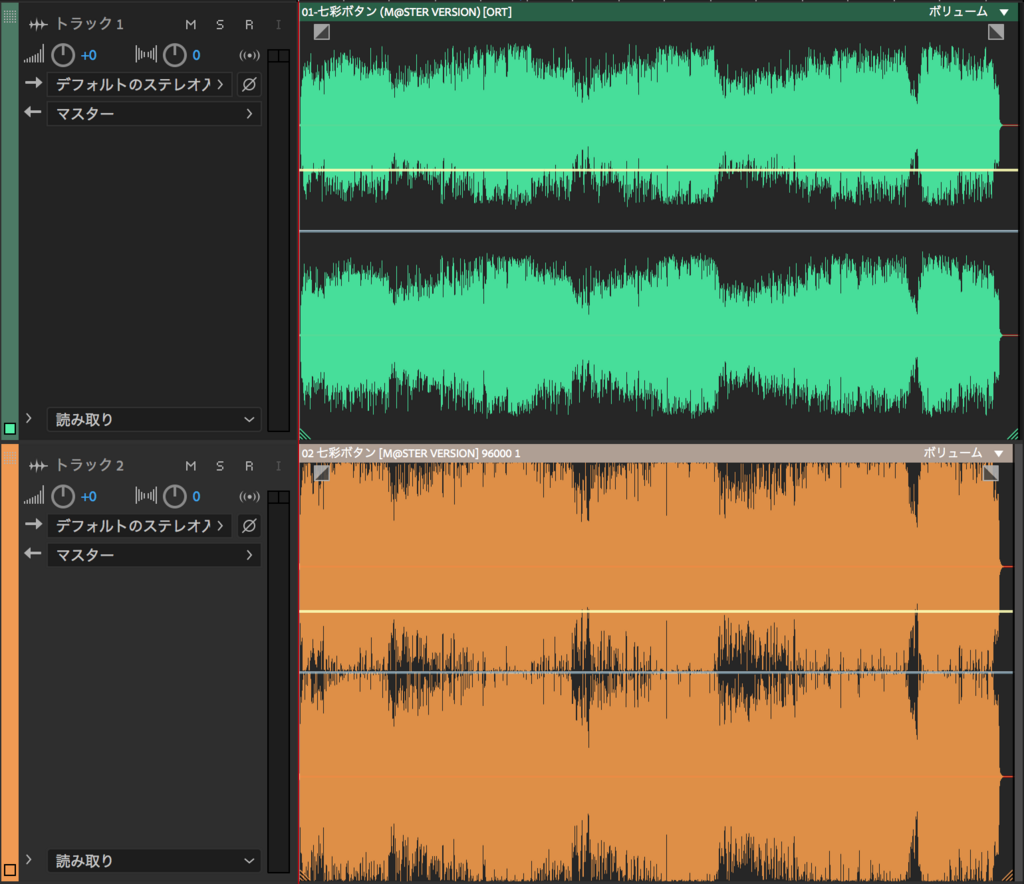
Task: Click the Track 2 stereo pan icon
Action: pos(146,496)
